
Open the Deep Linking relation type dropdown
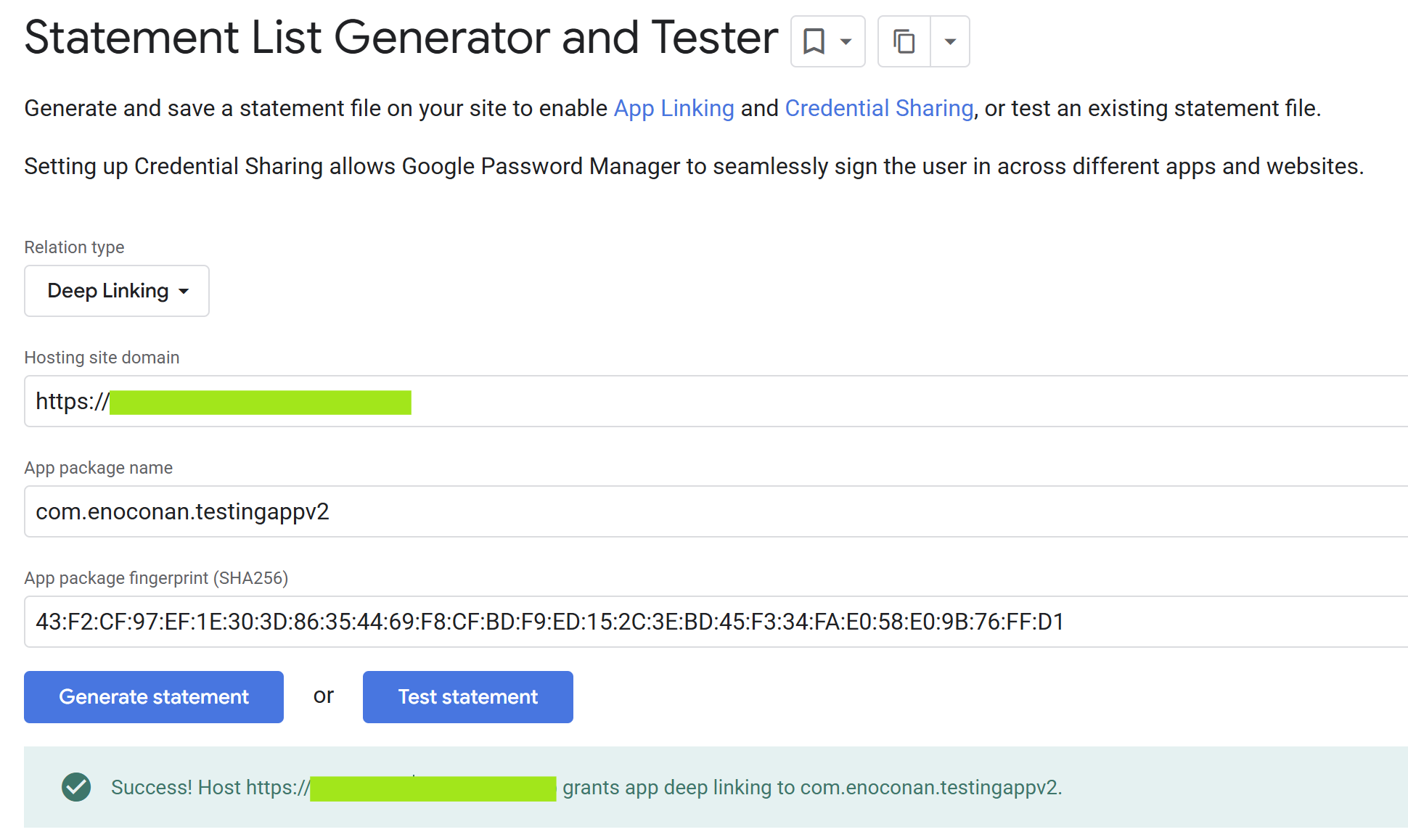[117, 291]
